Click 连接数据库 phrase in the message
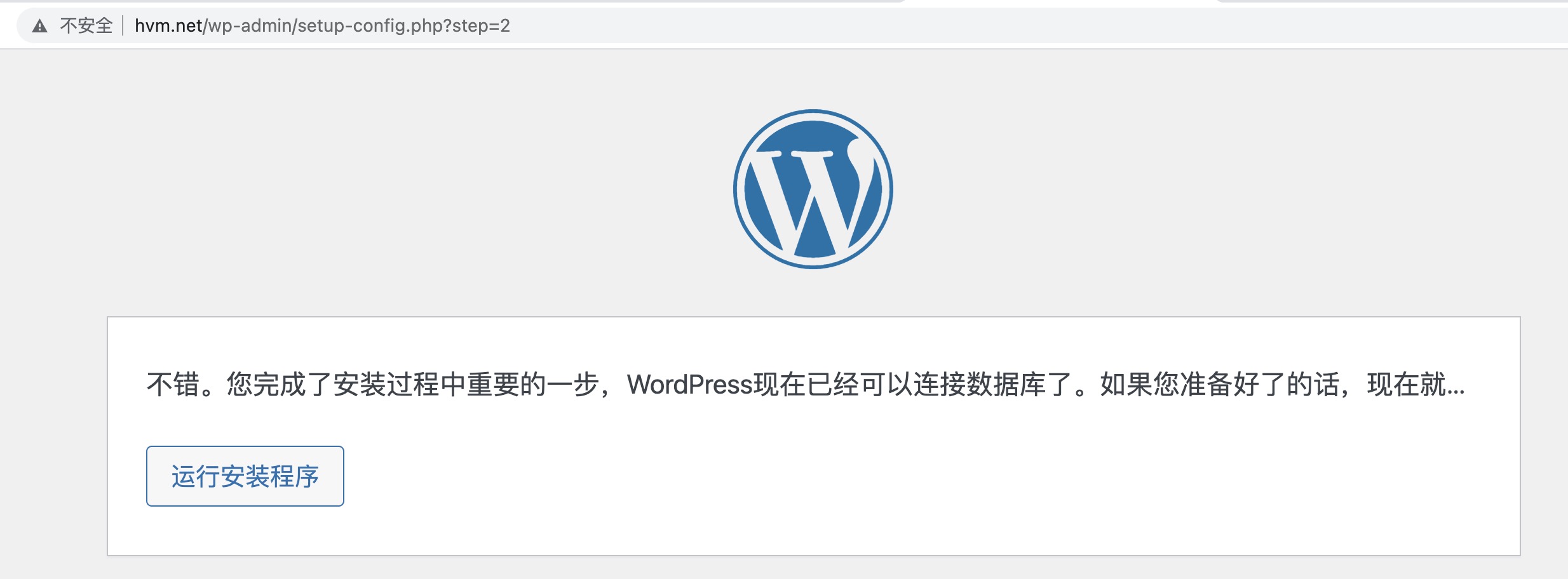Viewport: 1568px width, 579px height. pyautogui.click(x=980, y=385)
